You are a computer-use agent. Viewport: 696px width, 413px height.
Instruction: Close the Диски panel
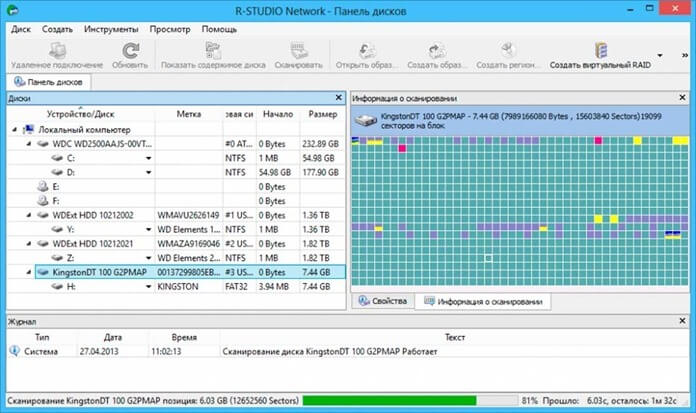click(x=338, y=97)
